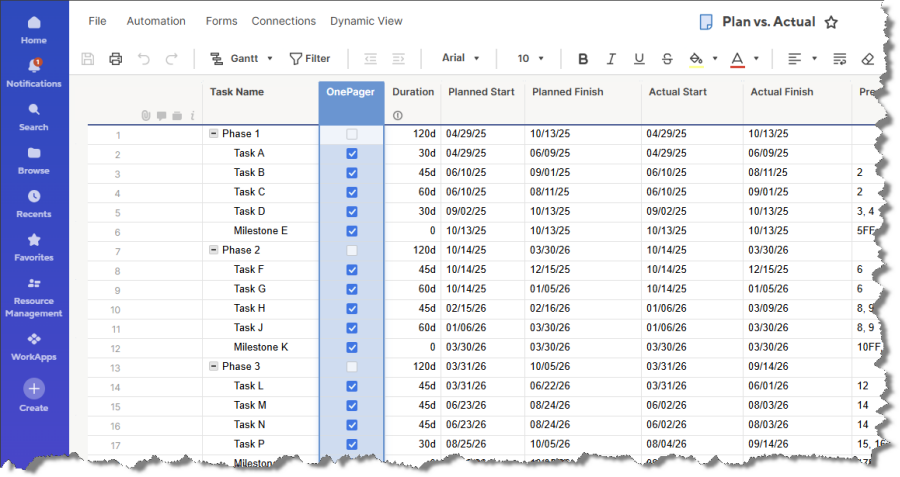Uncheck OnePager box for Task G

coord(352,289)
